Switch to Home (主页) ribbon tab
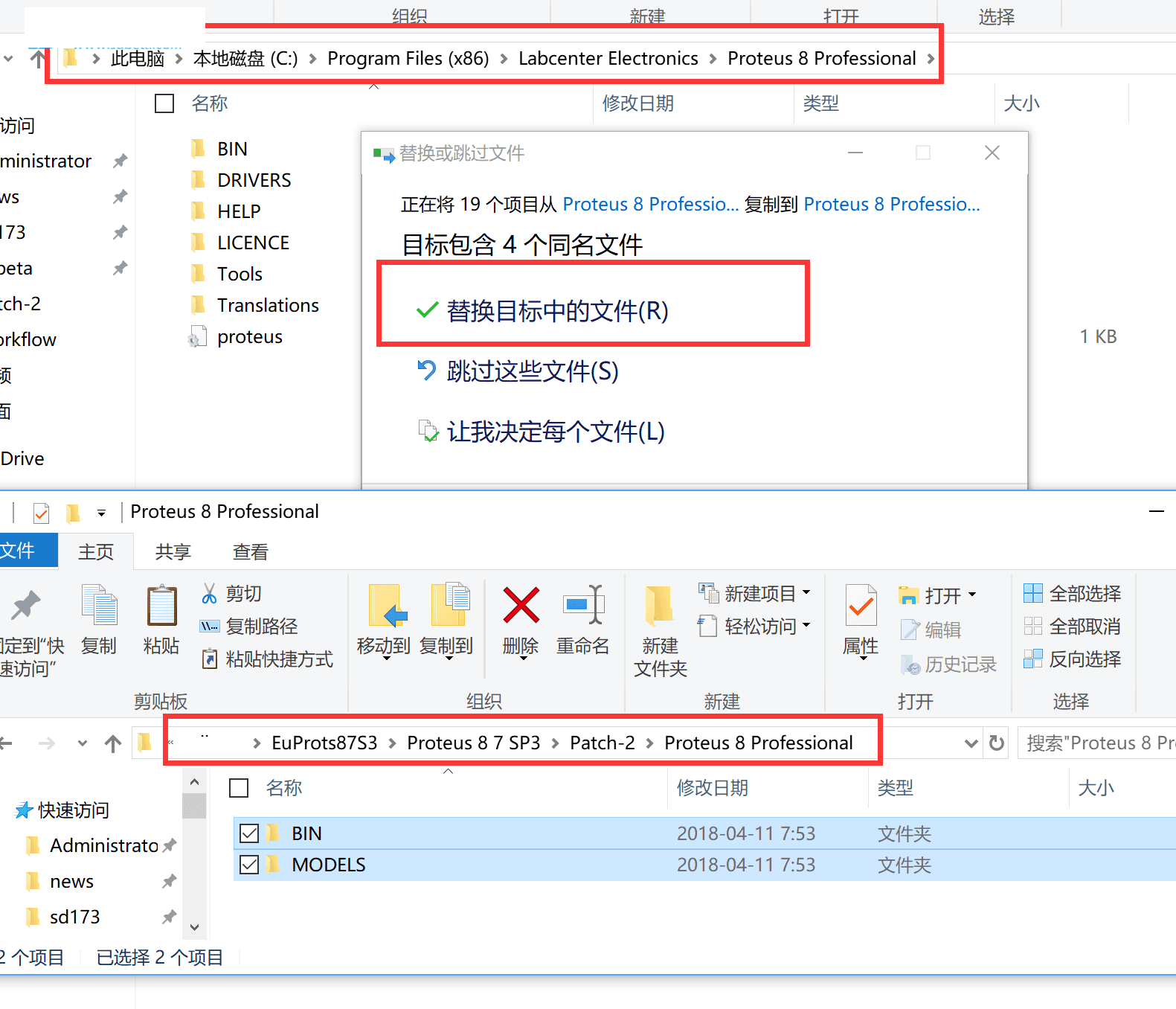 pyautogui.click(x=96, y=551)
